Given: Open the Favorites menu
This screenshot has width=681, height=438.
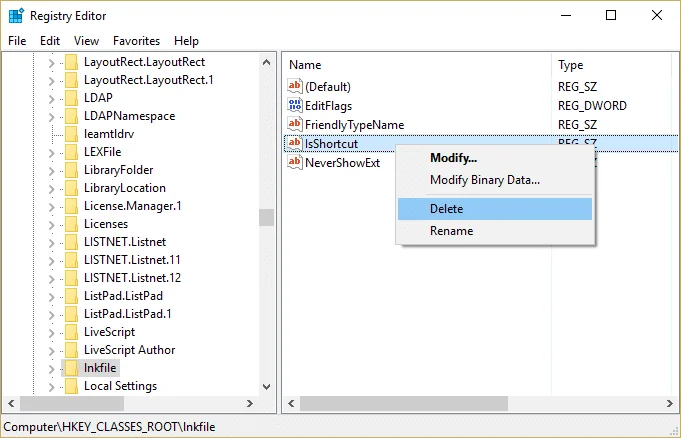Looking at the screenshot, I should click(x=136, y=41).
